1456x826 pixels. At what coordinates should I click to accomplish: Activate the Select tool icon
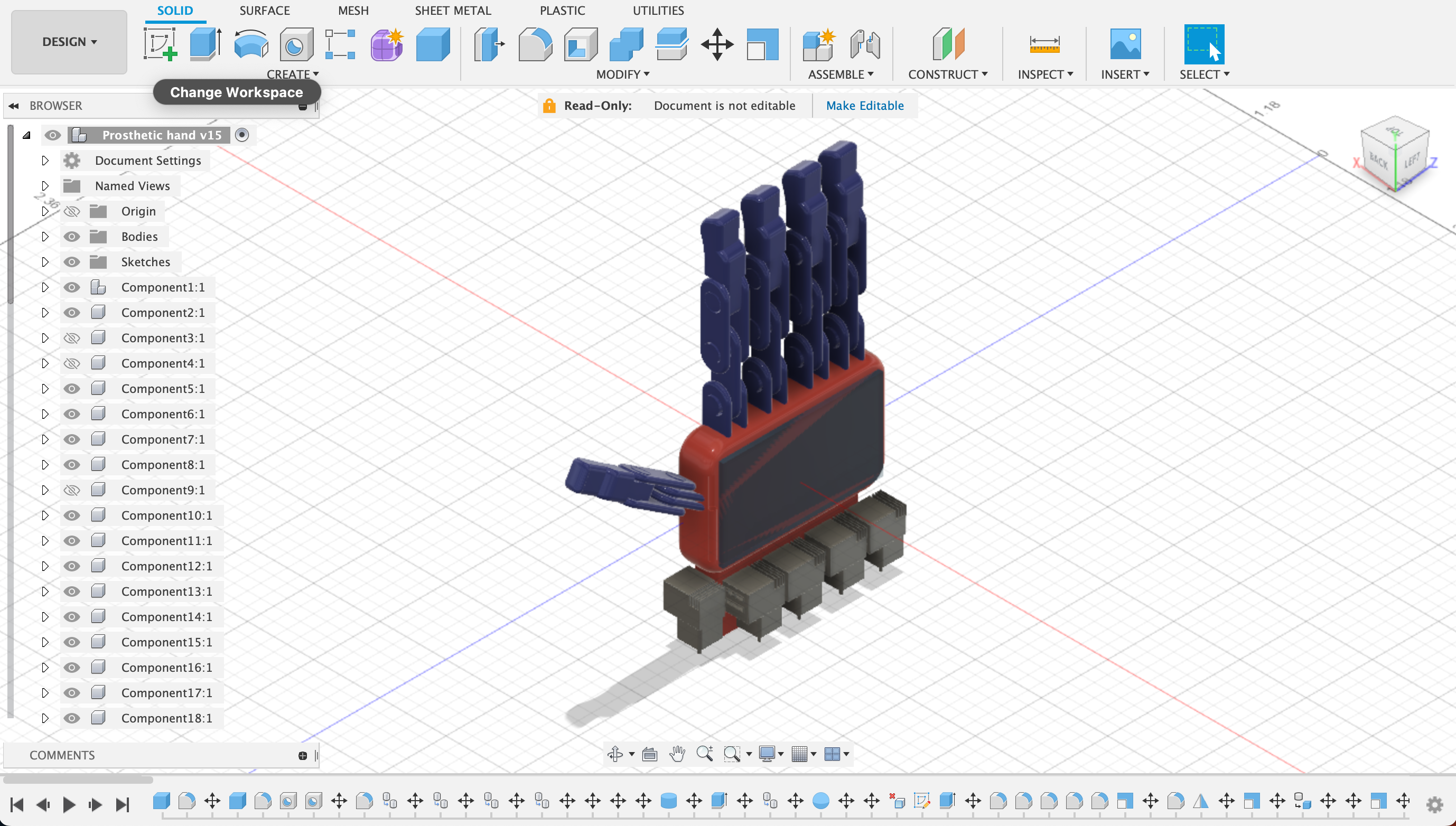(x=1204, y=44)
